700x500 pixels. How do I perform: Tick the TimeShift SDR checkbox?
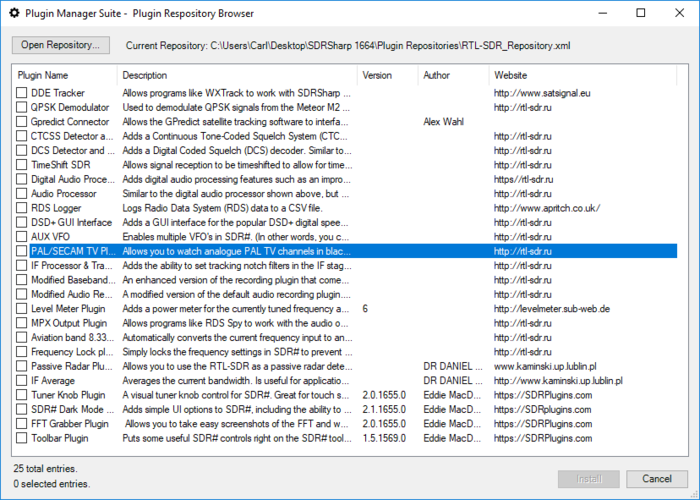[x=21, y=165]
